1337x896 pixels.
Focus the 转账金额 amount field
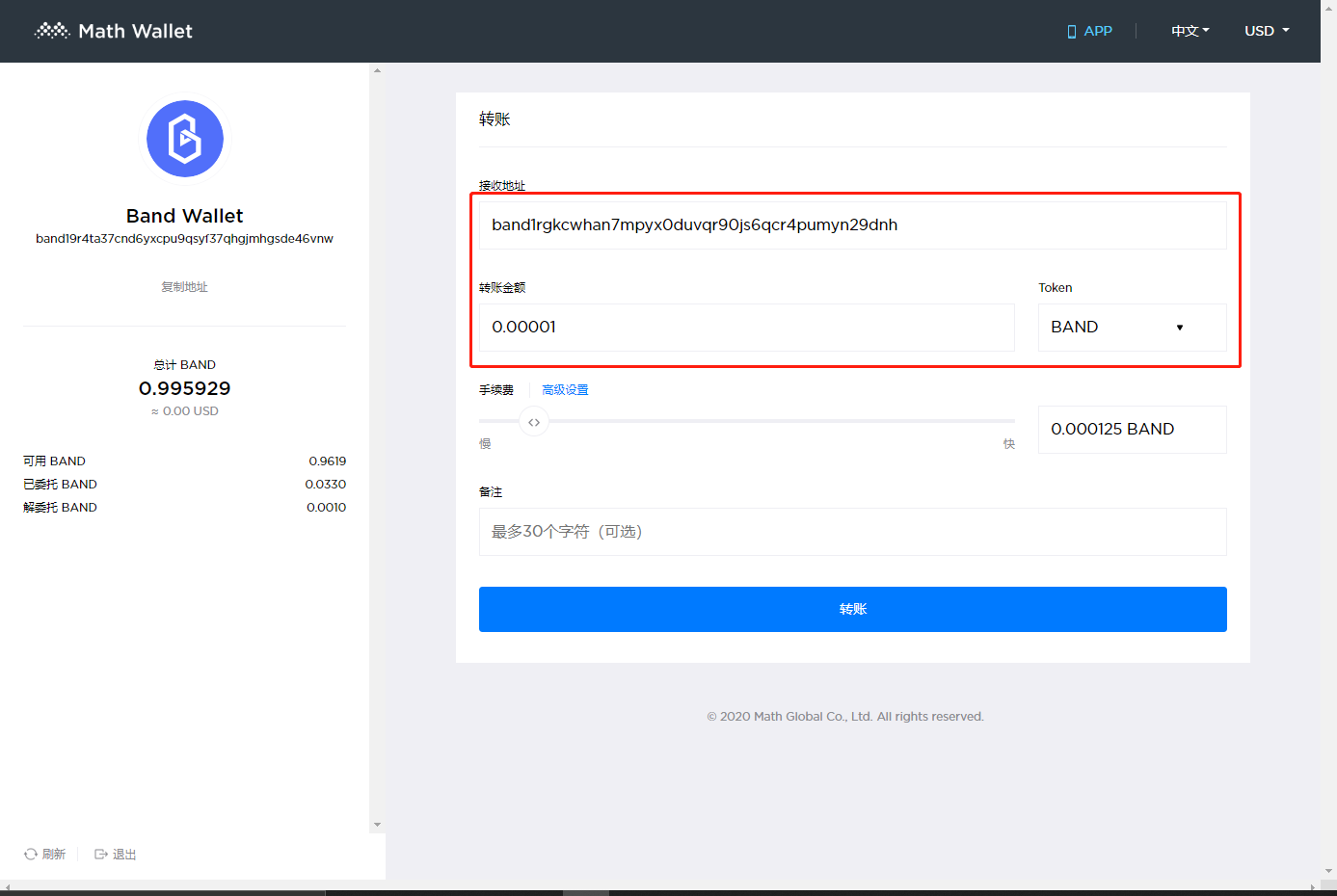coord(746,328)
